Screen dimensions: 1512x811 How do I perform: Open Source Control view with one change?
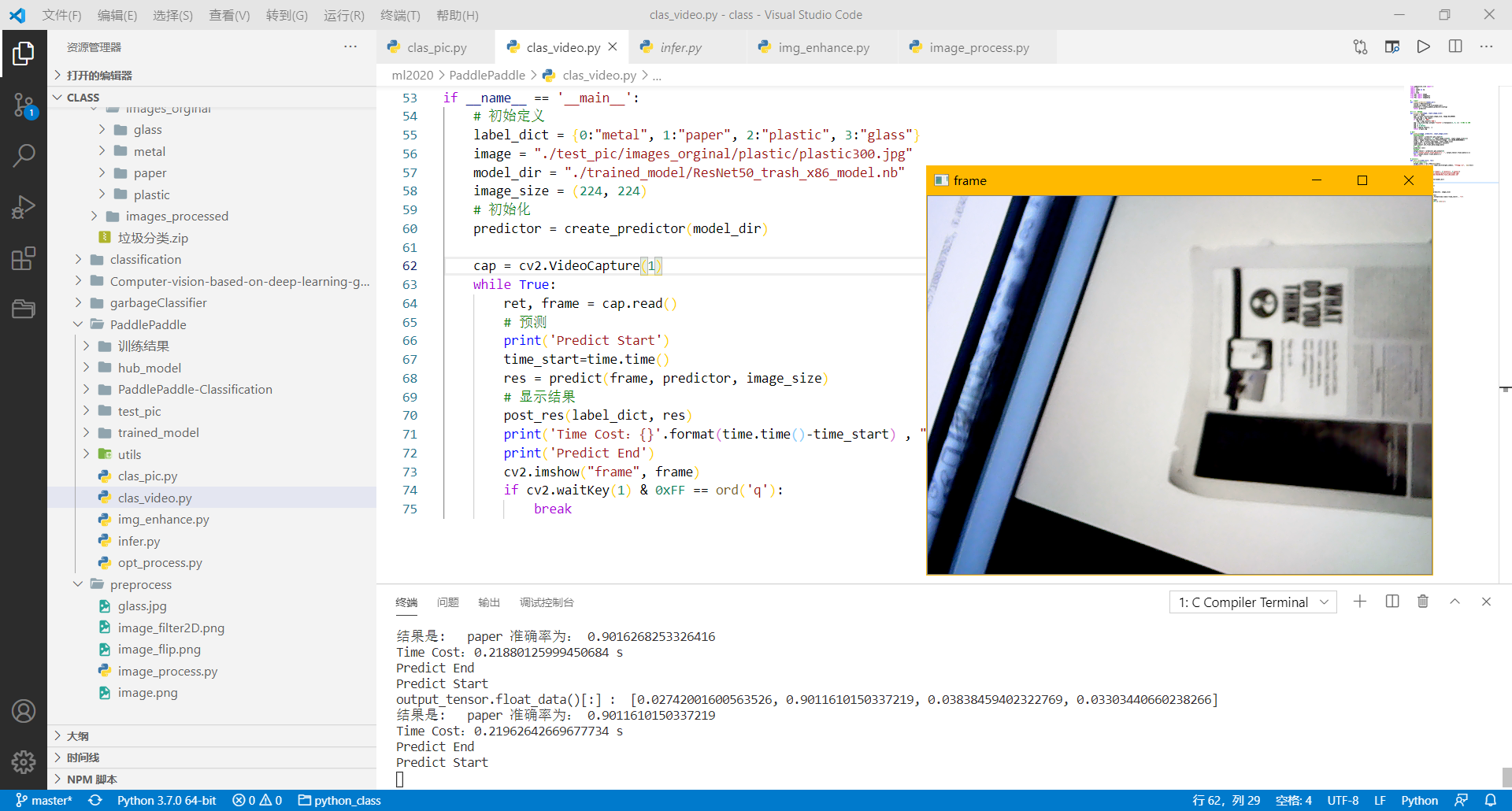(x=24, y=105)
